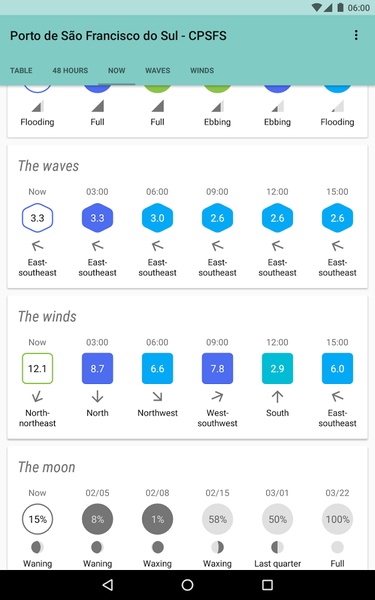
Task: Tap the 12:00 wind square showing 2.9
Action: coord(277,368)
